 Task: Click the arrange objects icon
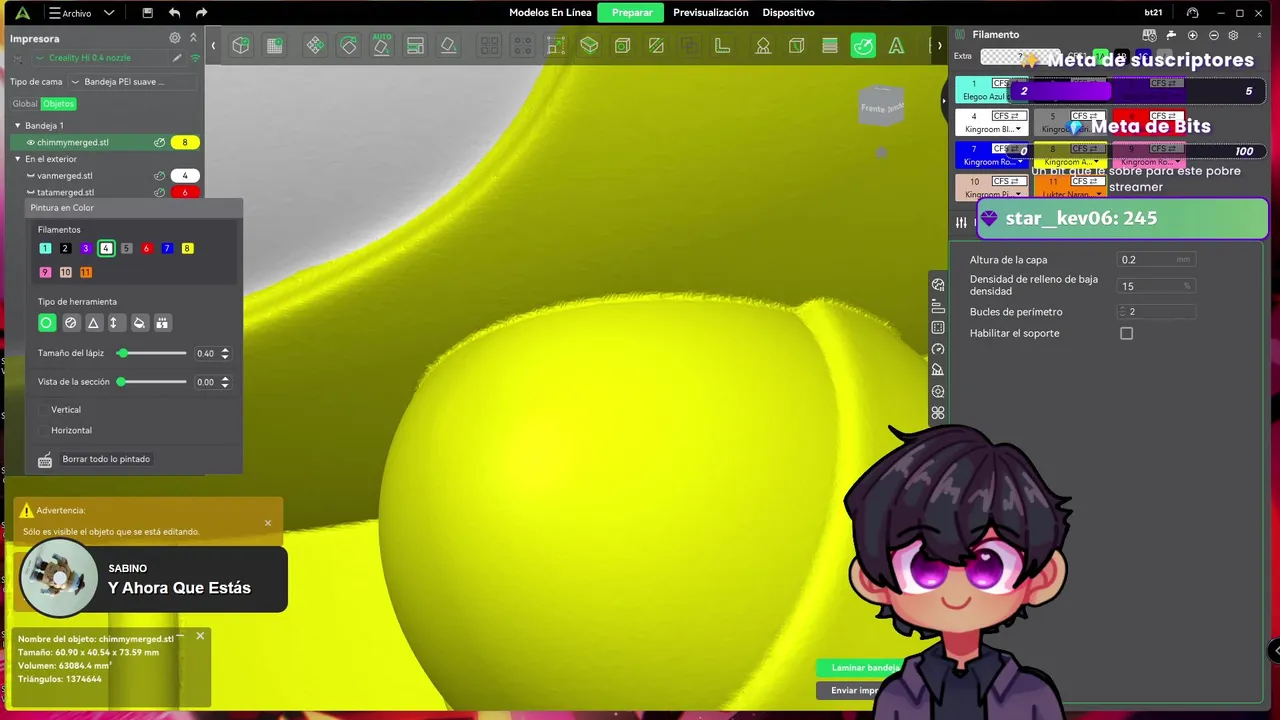point(415,45)
